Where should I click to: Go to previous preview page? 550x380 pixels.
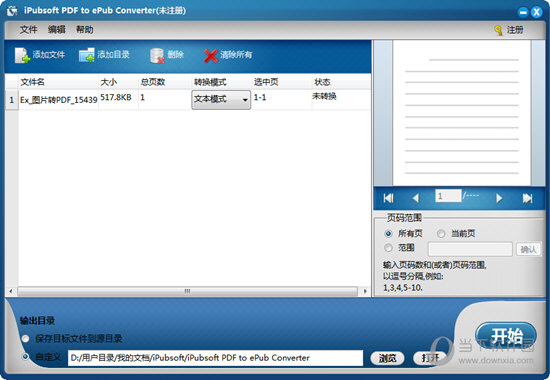click(x=416, y=198)
